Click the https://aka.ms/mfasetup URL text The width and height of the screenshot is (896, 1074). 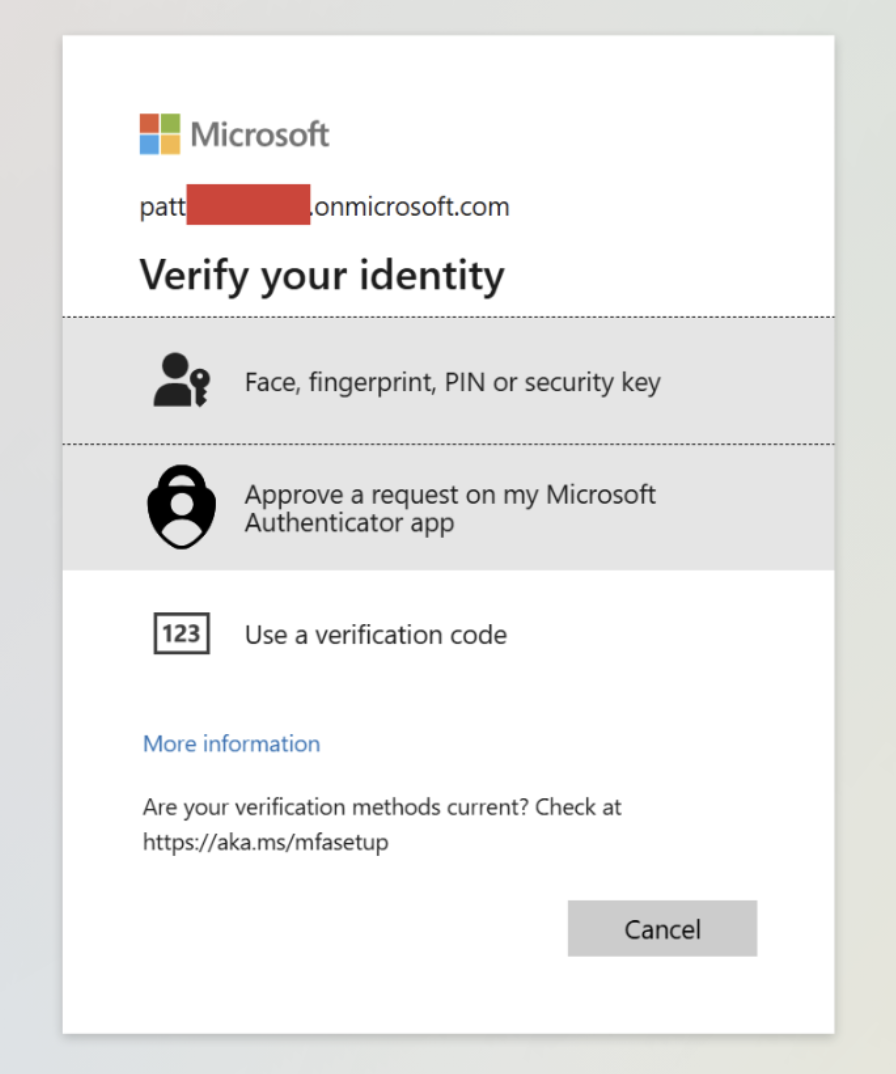[x=265, y=842]
